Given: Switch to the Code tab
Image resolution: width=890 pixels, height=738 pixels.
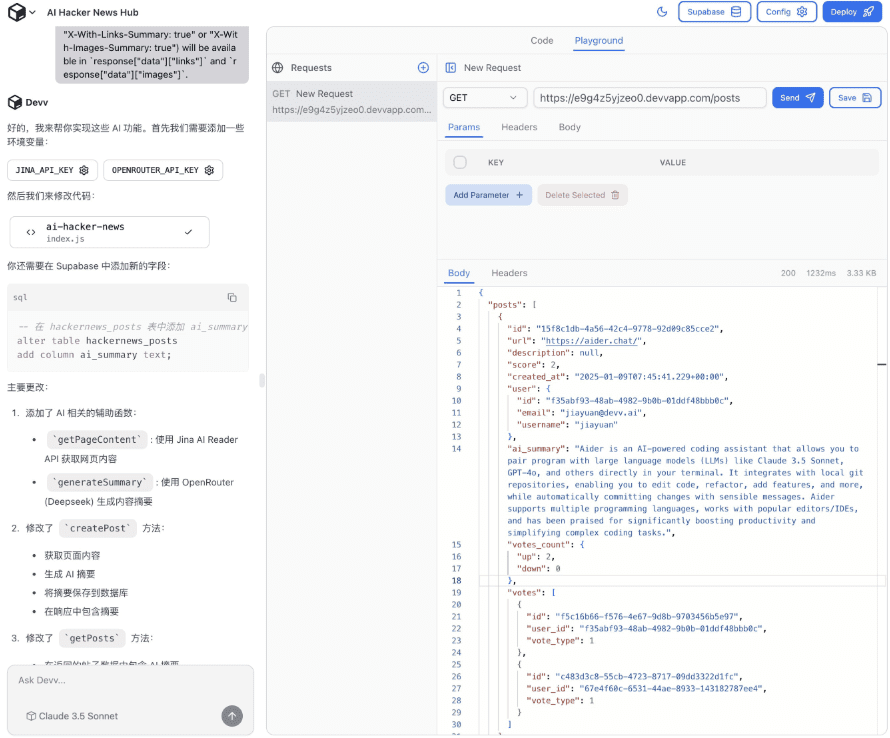Looking at the screenshot, I should pyautogui.click(x=541, y=40).
